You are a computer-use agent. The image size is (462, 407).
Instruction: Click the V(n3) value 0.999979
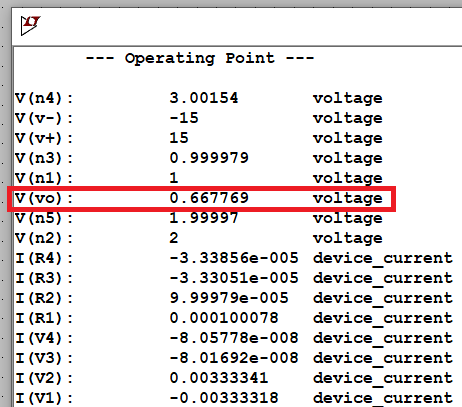click(x=209, y=158)
